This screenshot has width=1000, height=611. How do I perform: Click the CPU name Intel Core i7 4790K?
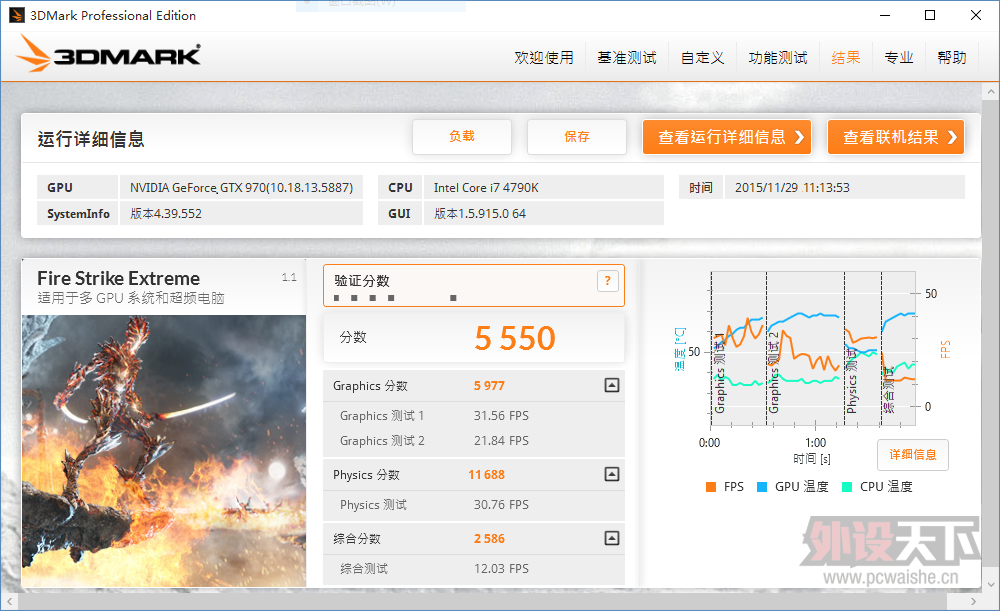tap(543, 188)
